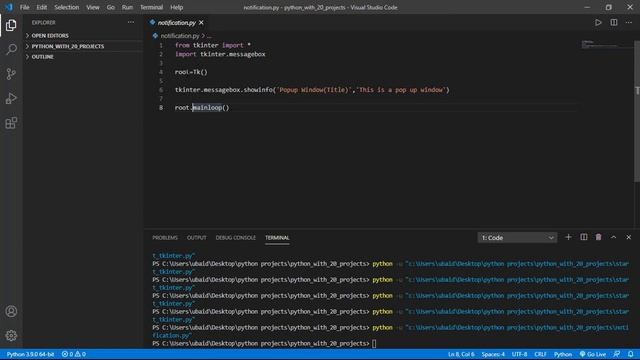Click line number 8 in gutter
This screenshot has height=360, width=640.
(161, 107)
